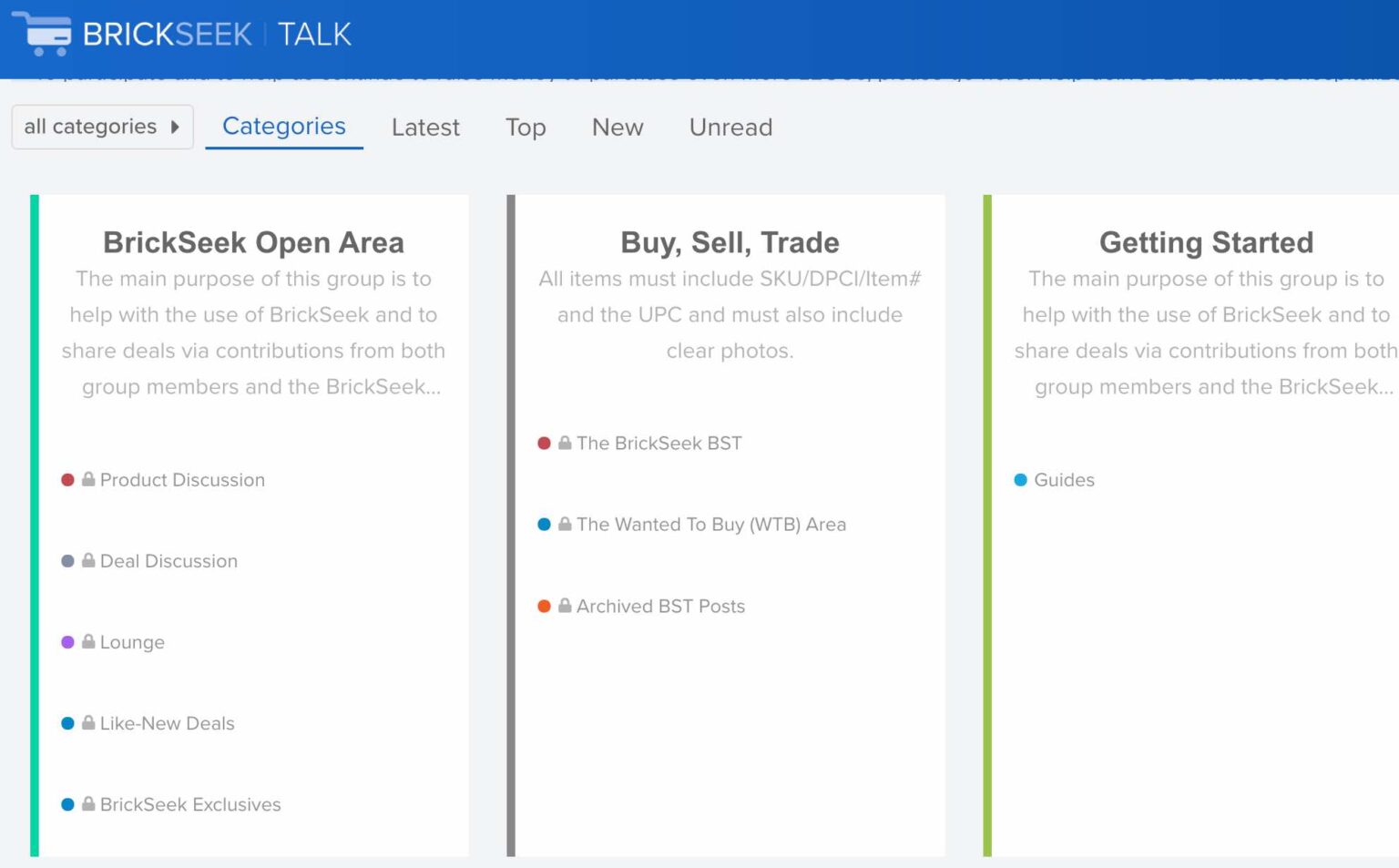Switch to the Latest tab
Viewport: 1399px width, 868px height.
tap(424, 128)
